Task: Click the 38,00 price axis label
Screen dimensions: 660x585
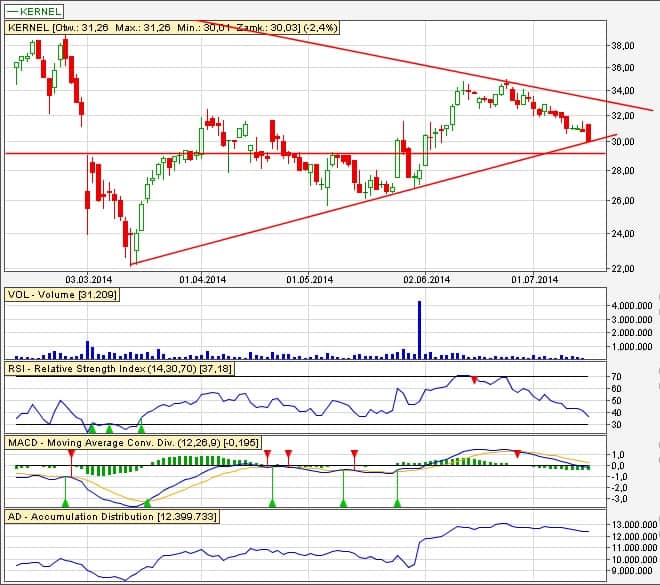Action: pos(623,46)
